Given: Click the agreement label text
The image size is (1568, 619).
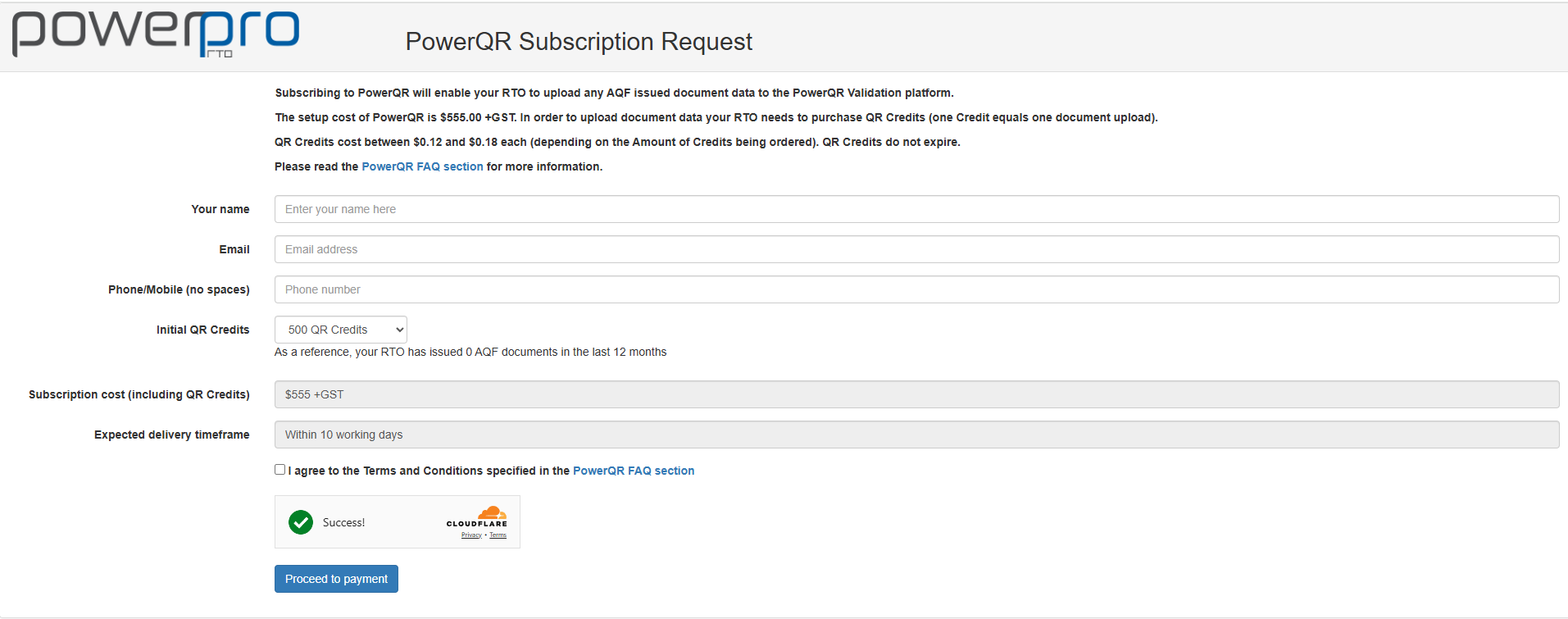Looking at the screenshot, I should [429, 471].
